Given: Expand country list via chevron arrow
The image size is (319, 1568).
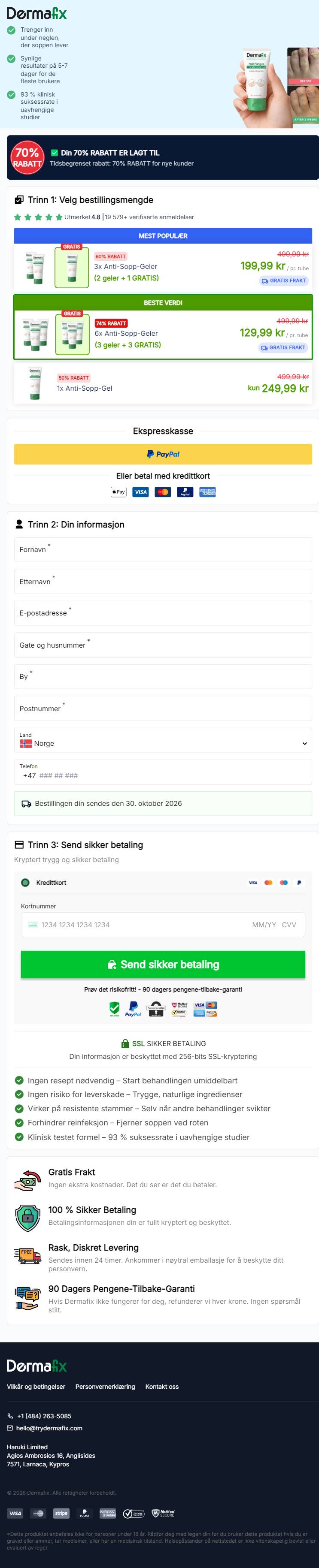Looking at the screenshot, I should click(304, 743).
